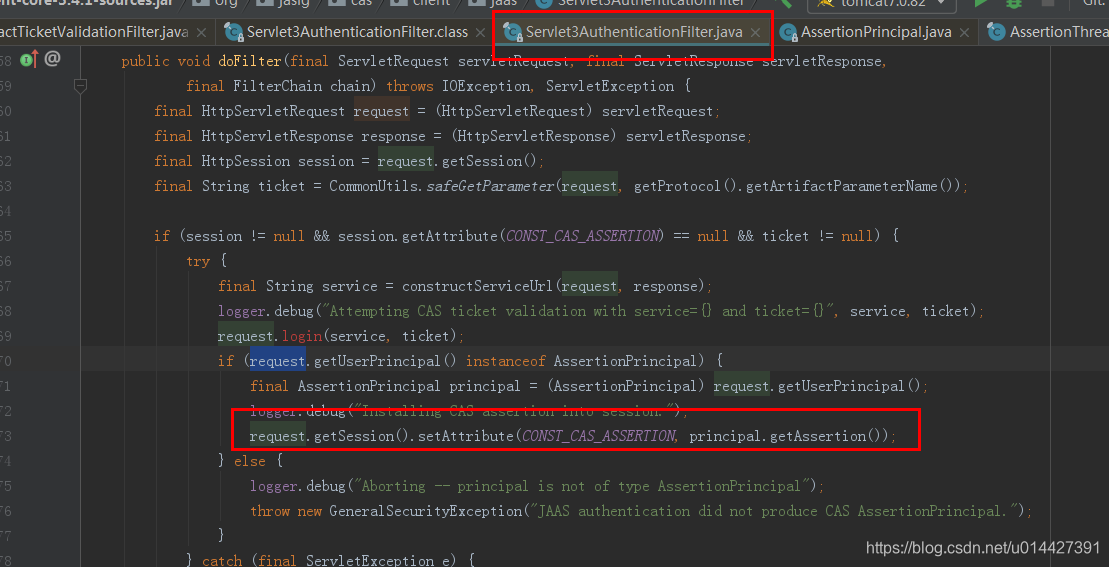Open the TicketValidationFilter.java tab
This screenshot has height=567, width=1109.
pos(94,33)
